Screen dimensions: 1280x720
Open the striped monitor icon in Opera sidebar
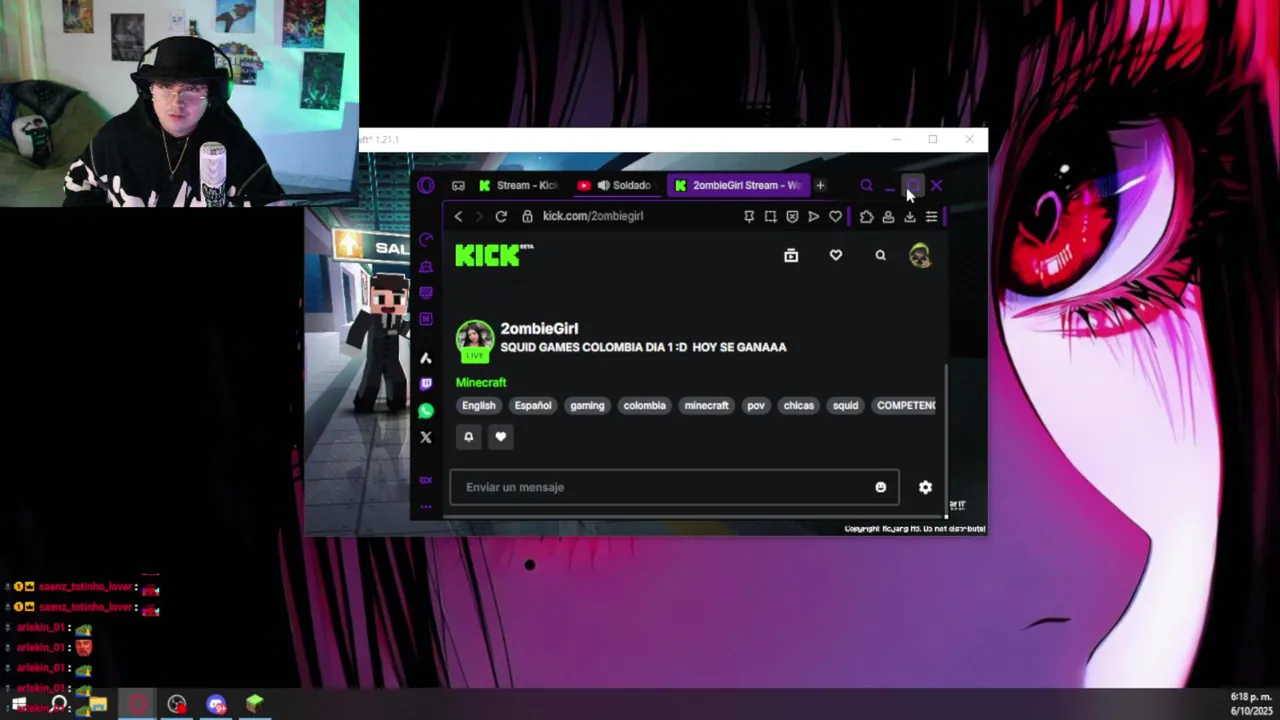(x=426, y=292)
